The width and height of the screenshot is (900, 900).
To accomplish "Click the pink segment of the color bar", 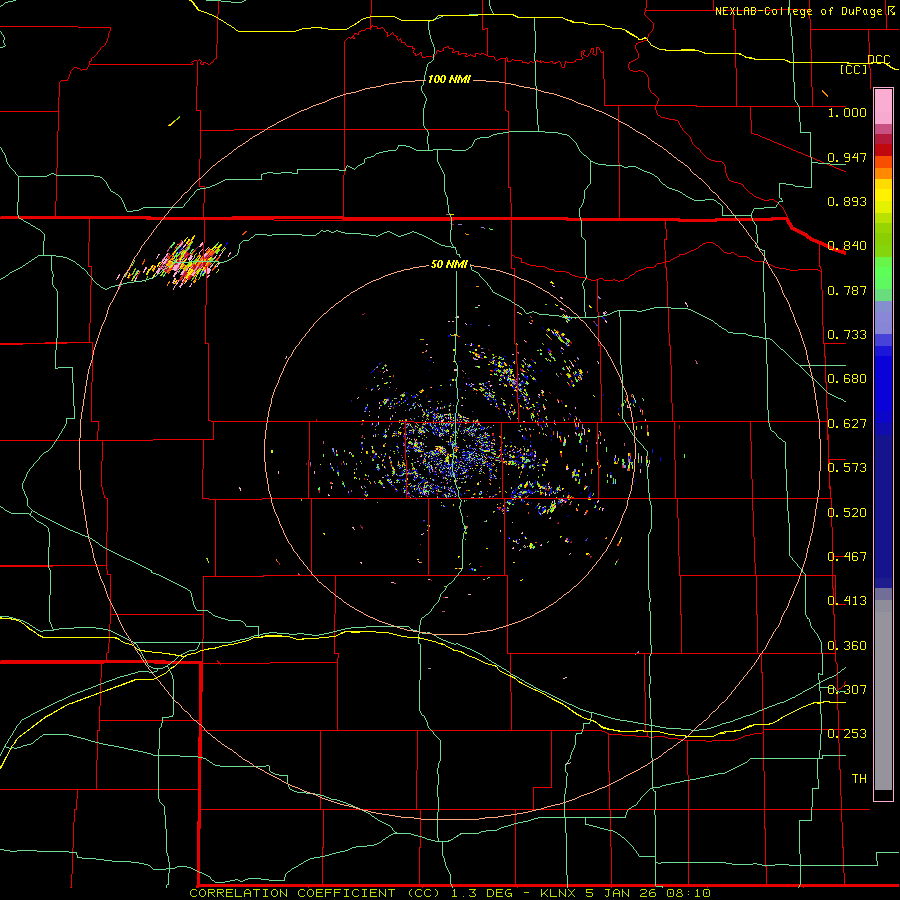I will point(883,107).
